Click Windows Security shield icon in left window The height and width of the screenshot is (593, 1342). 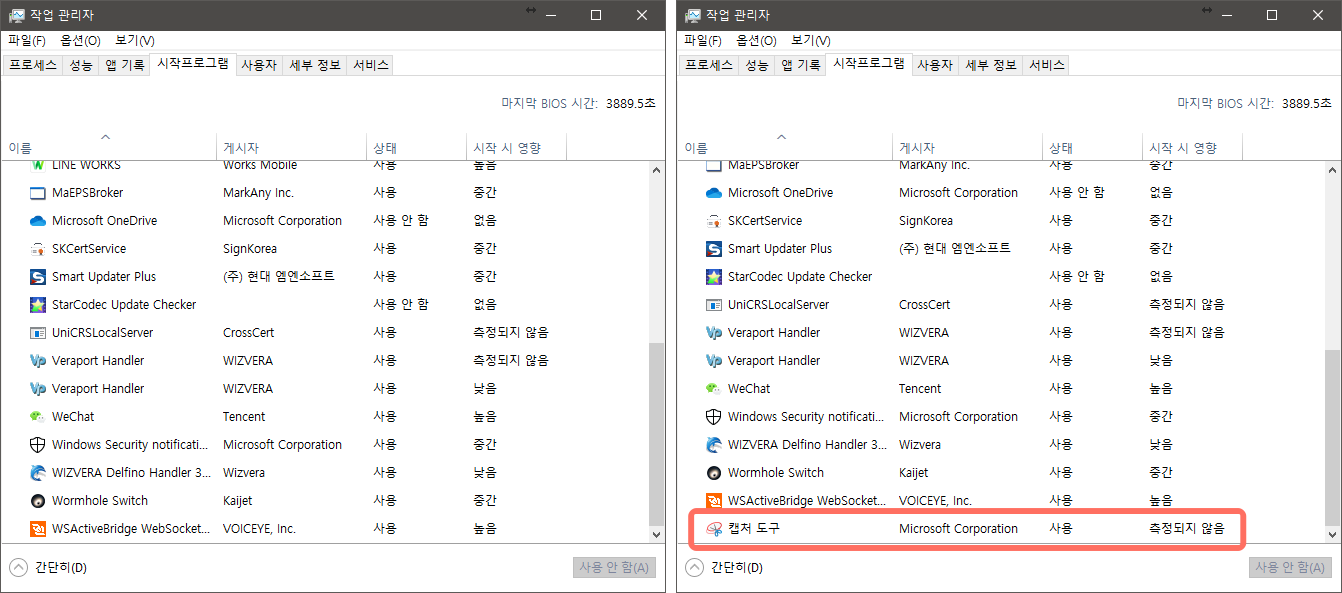tap(38, 445)
